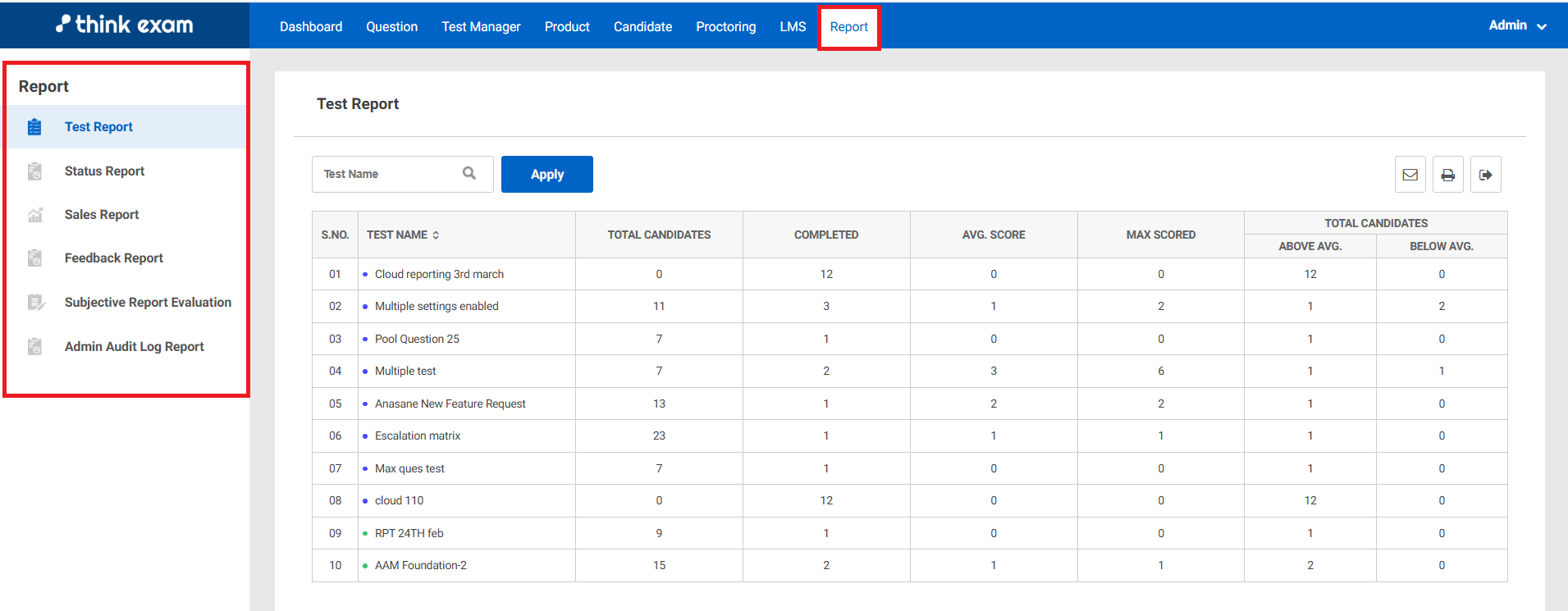Screen dimensions: 1568x611
Task: Open the Escalation matrix test row
Action: 417,436
